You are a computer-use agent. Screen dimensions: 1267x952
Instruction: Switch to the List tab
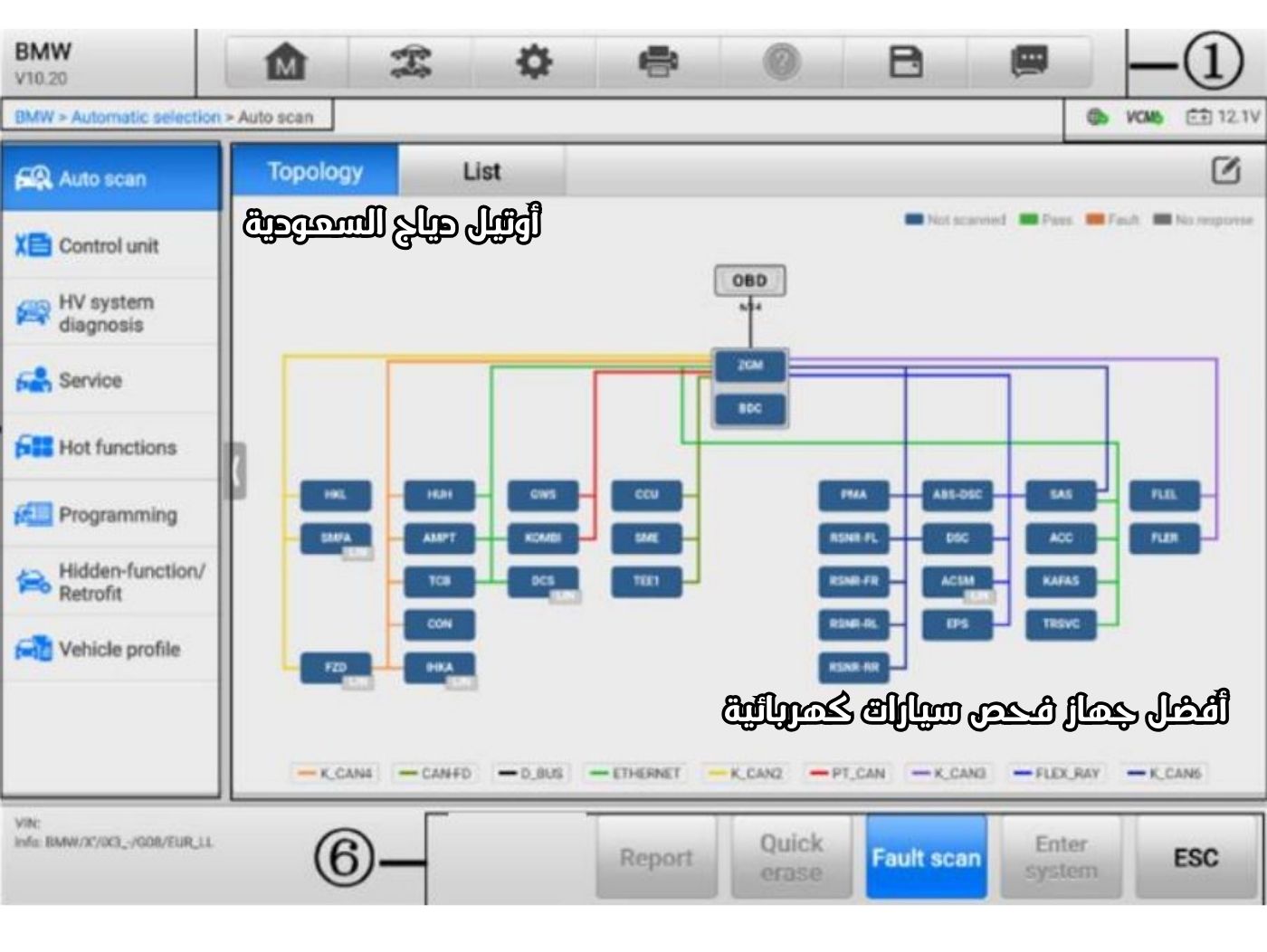pos(481,171)
